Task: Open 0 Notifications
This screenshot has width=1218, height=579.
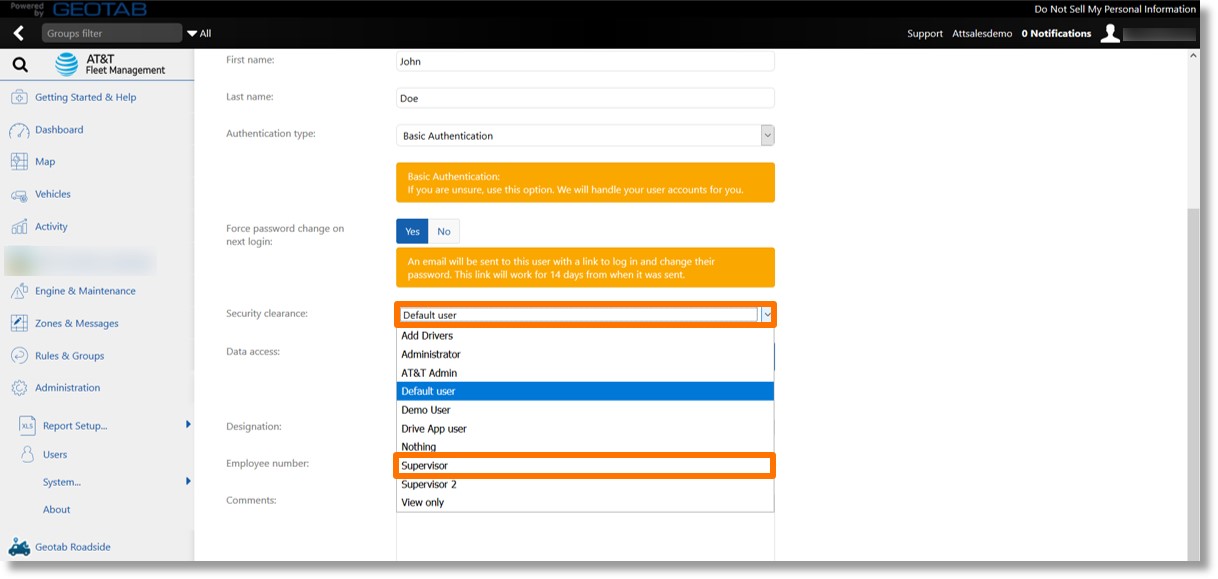Action: (1056, 34)
